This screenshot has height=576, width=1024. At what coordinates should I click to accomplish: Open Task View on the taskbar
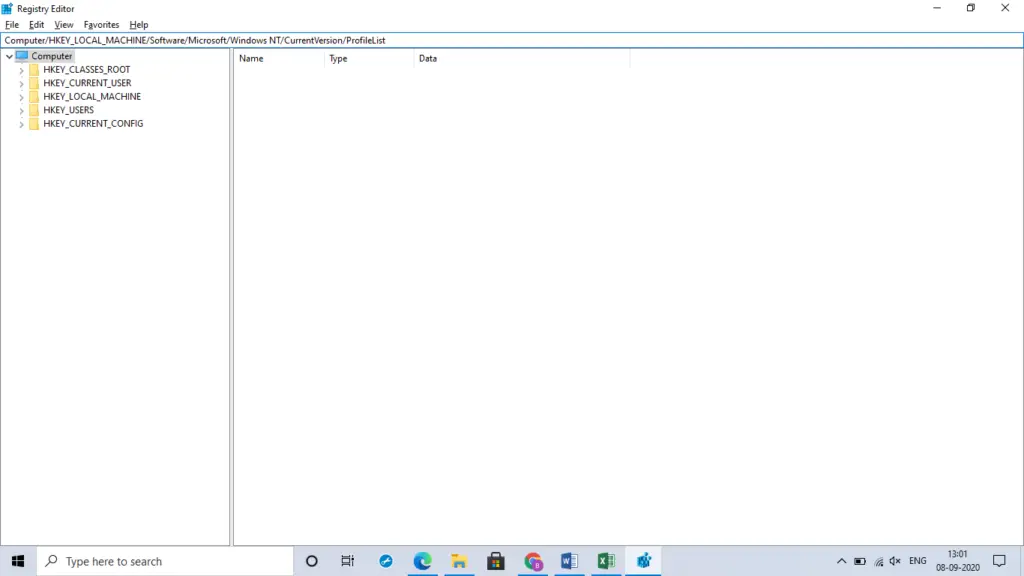(347, 561)
